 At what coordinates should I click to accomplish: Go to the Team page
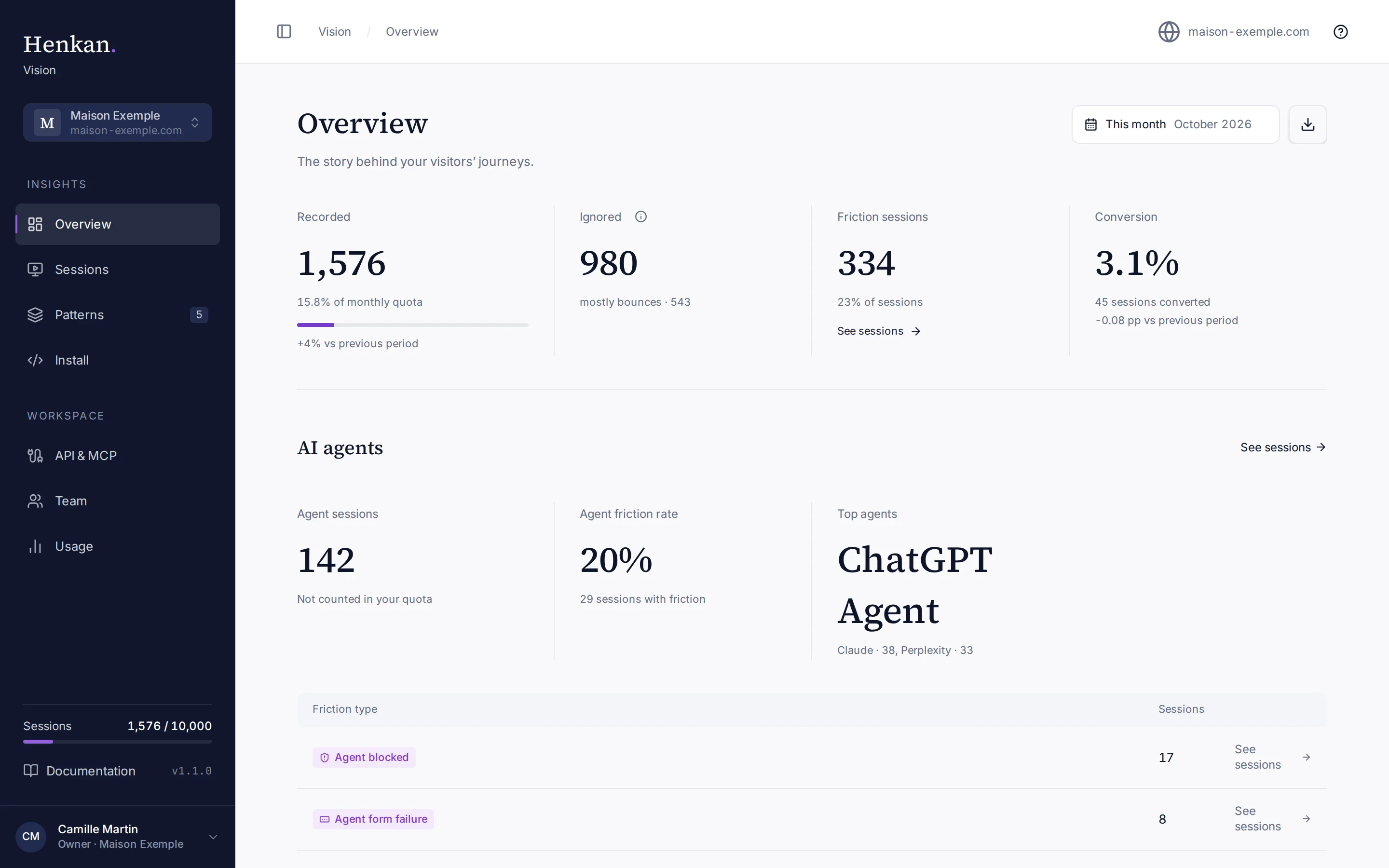click(x=118, y=501)
